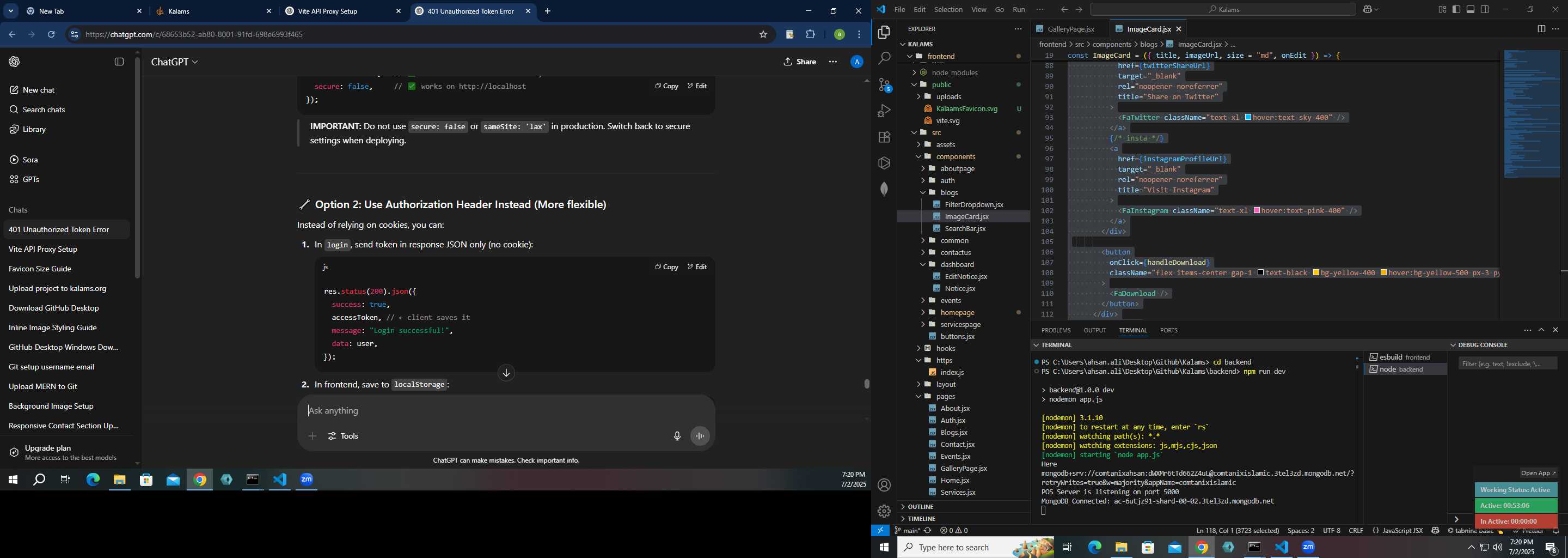Open ChatGPT conversation options three dots
This screenshot has height=558, width=1568.
click(x=832, y=62)
